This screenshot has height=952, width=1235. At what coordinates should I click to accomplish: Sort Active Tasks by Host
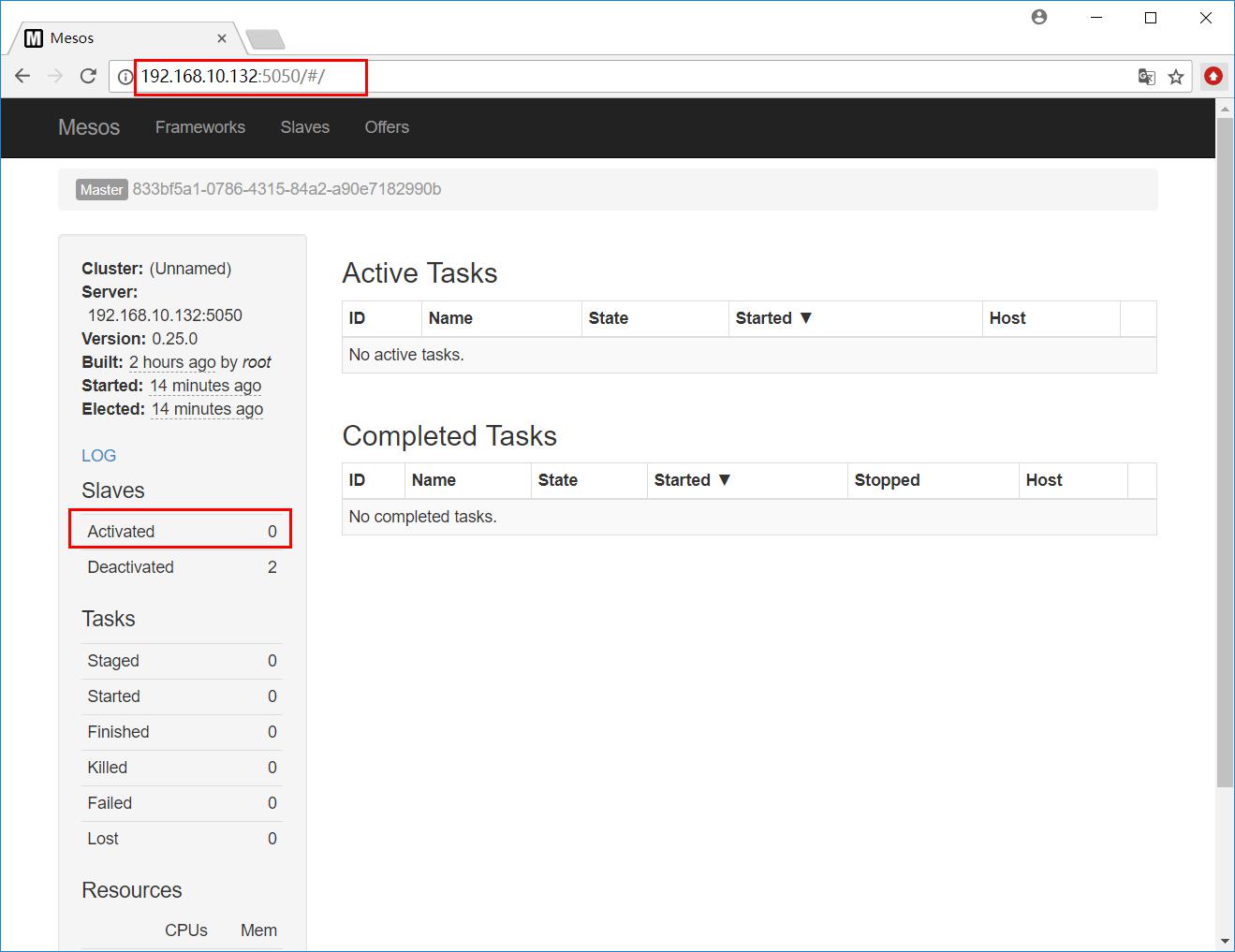click(1007, 318)
